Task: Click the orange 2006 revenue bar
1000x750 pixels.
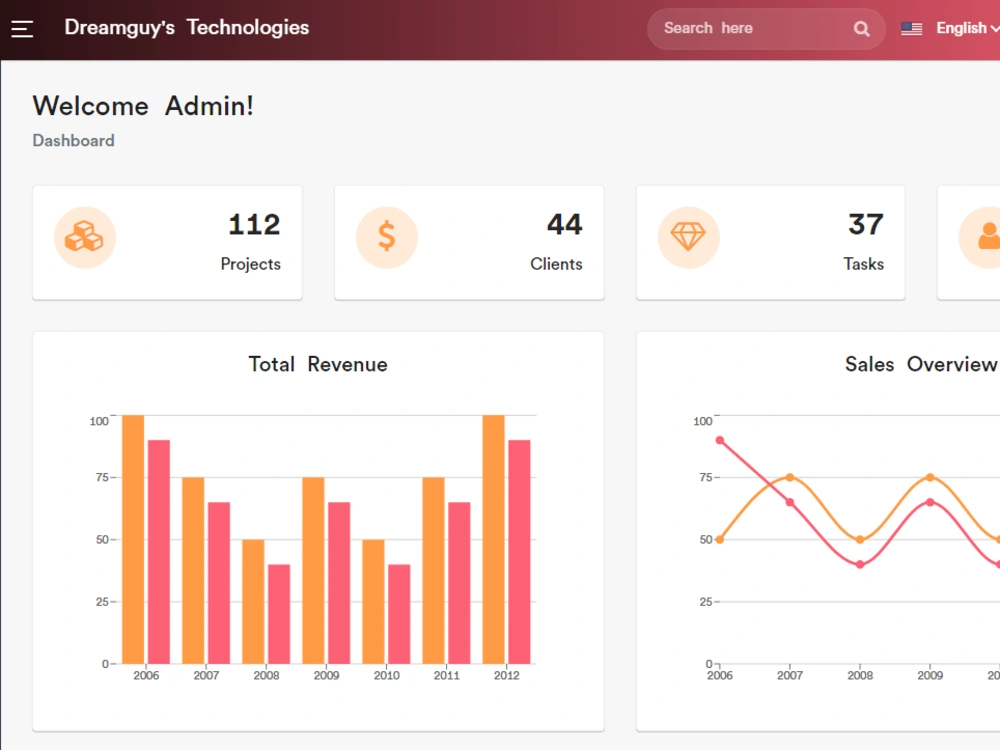Action: point(133,540)
